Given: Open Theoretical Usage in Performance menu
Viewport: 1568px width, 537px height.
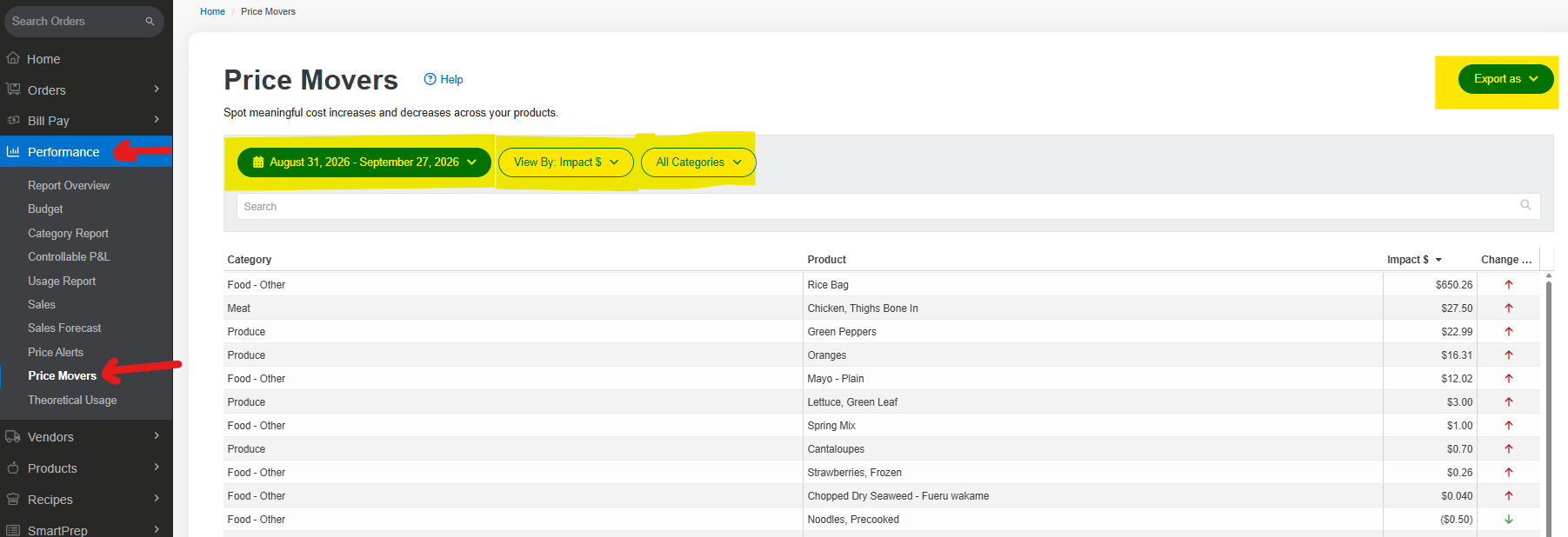Looking at the screenshot, I should (x=72, y=400).
